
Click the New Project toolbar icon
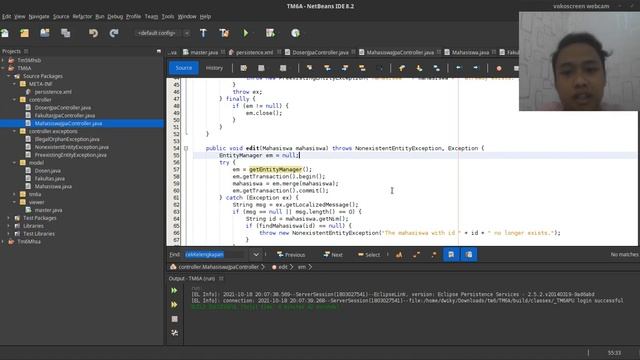[24, 33]
